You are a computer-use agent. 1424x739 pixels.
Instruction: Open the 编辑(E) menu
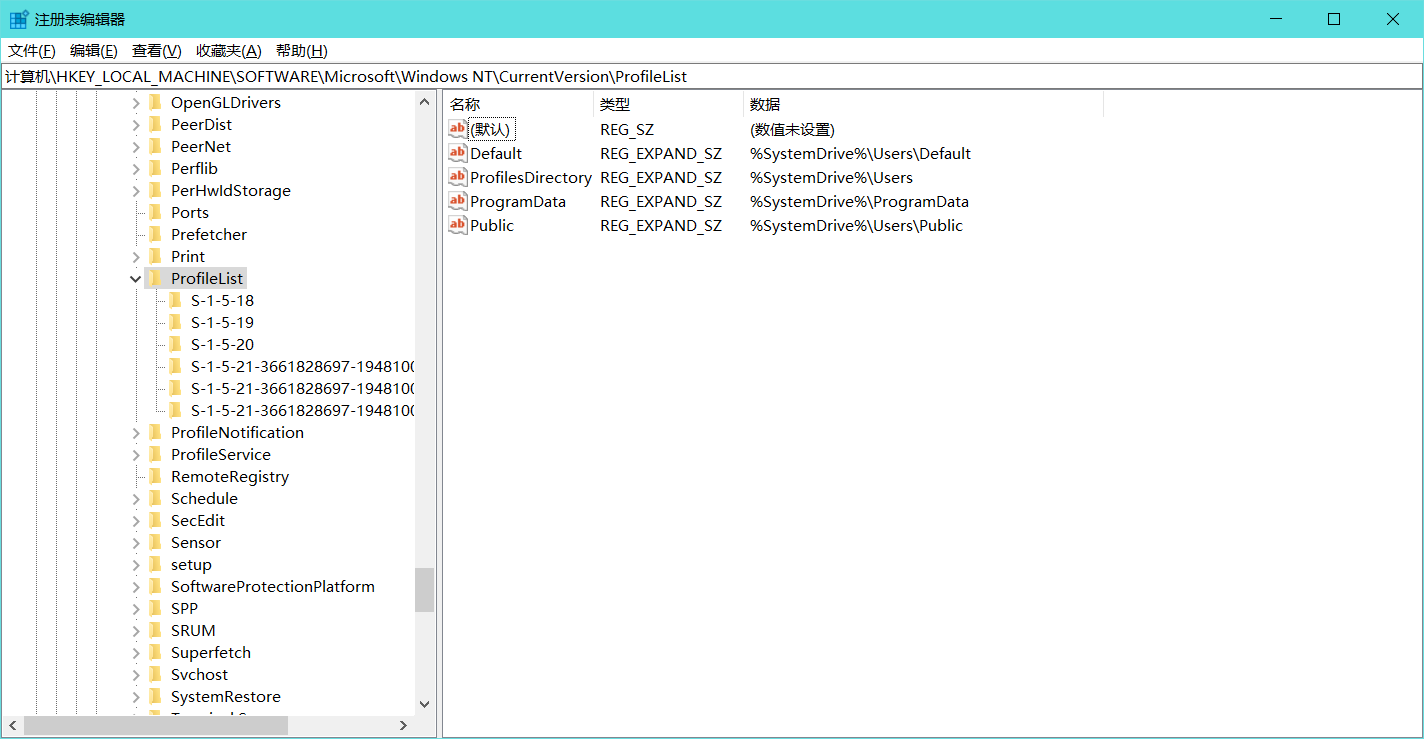coord(94,51)
